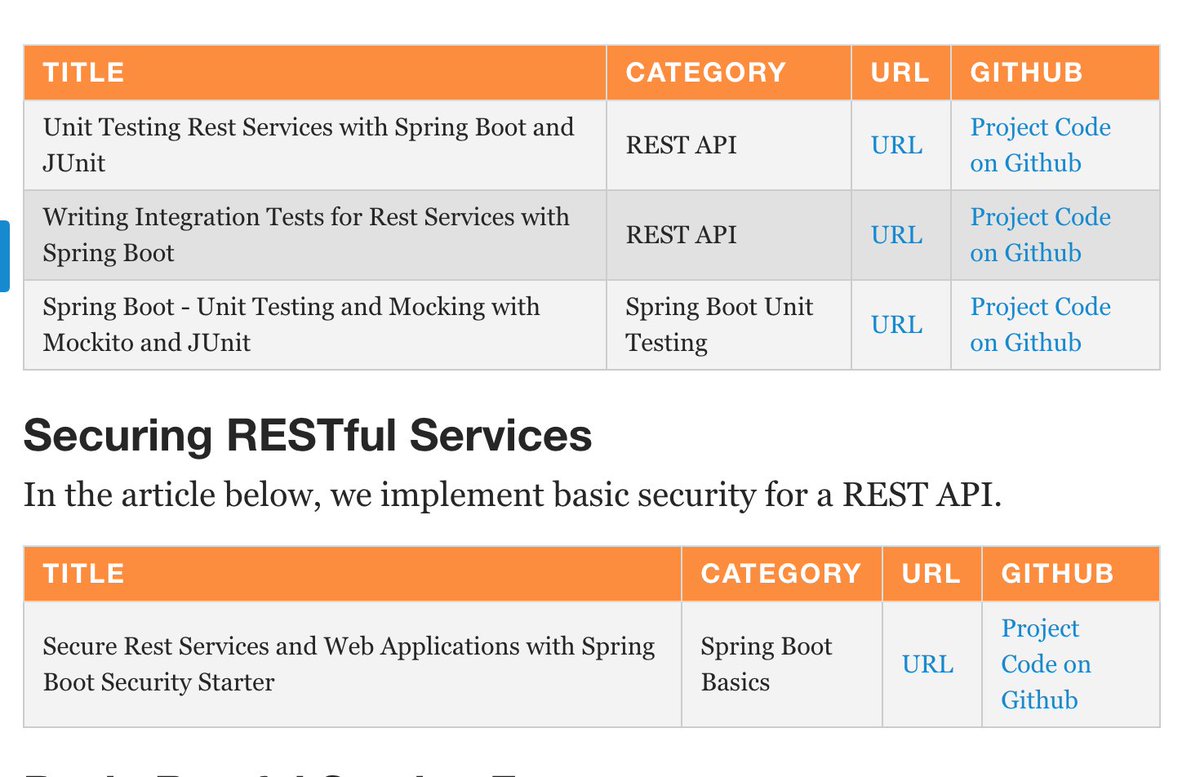Open URL link for Writing Integration Tests row
The image size is (1200, 777).
click(897, 235)
